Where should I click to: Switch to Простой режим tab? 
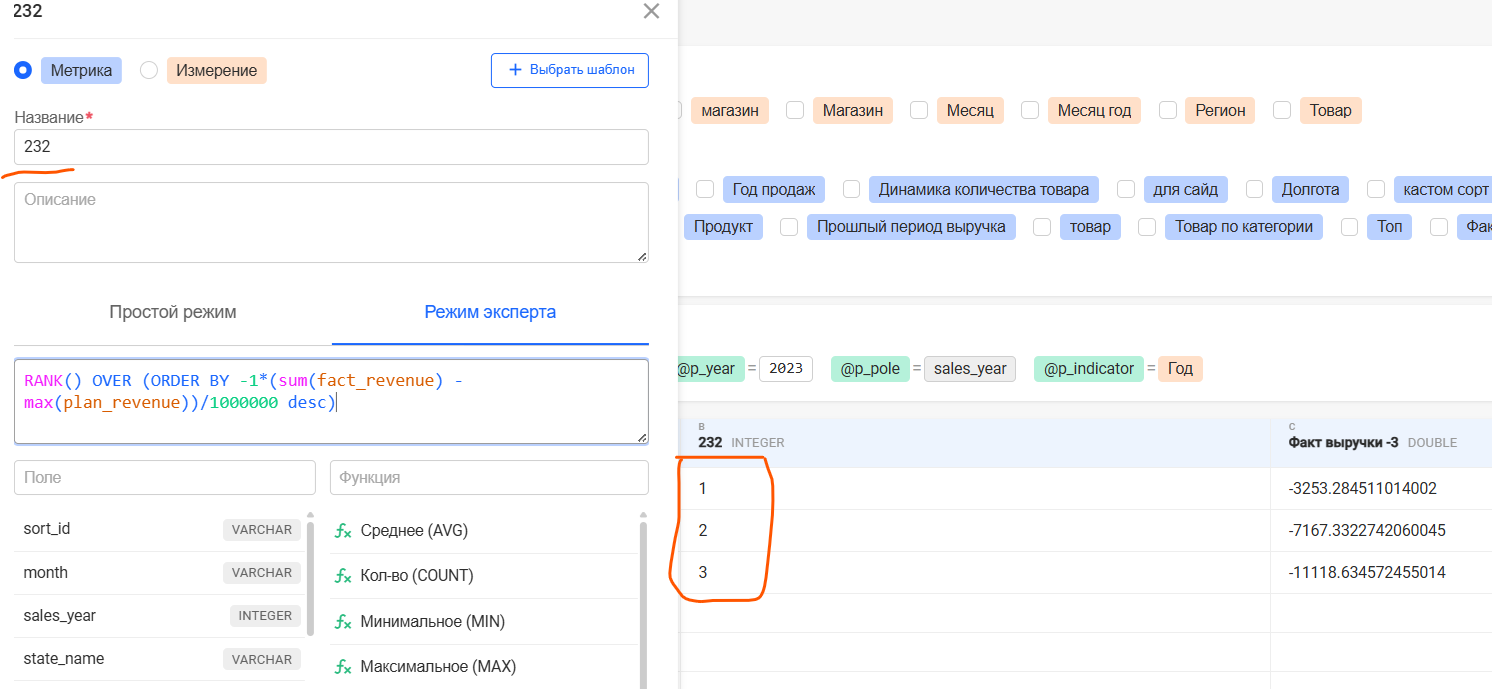coord(173,312)
